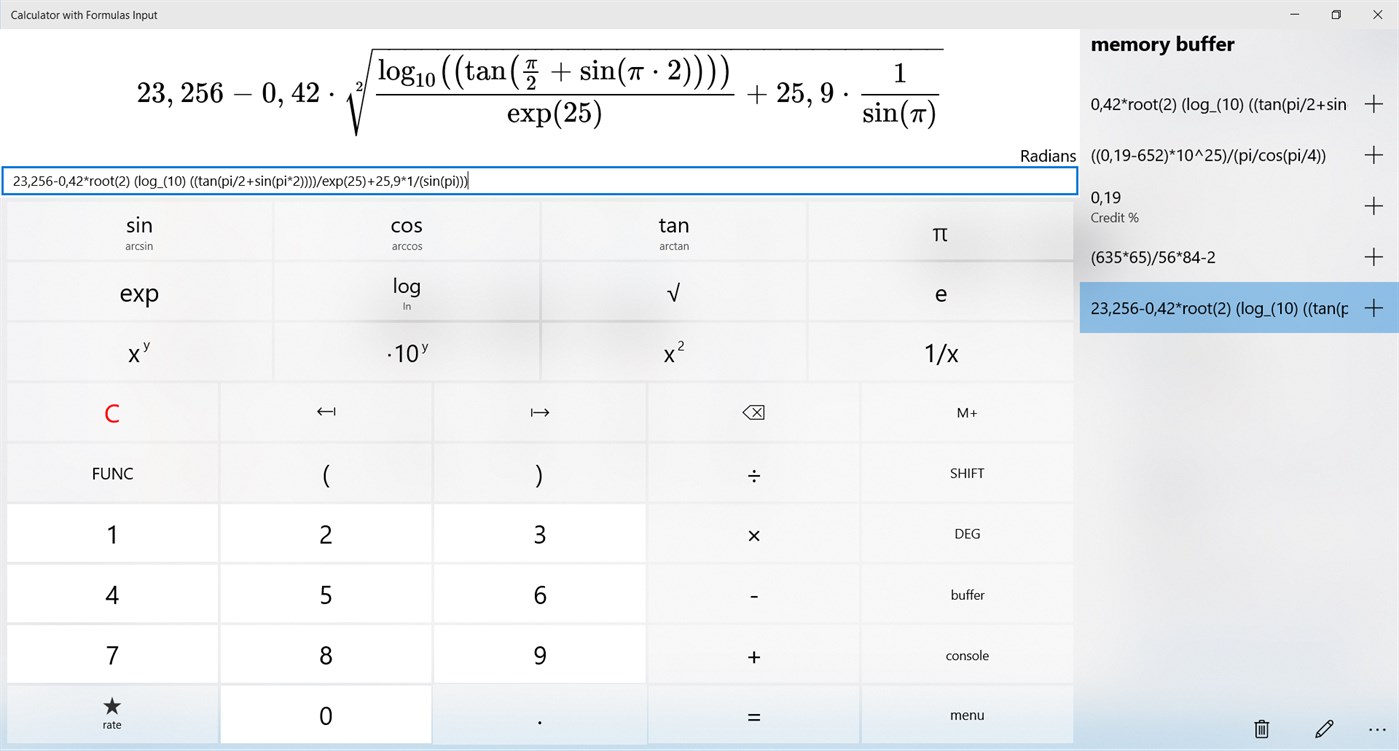Click the formula input field

pyautogui.click(x=540, y=181)
